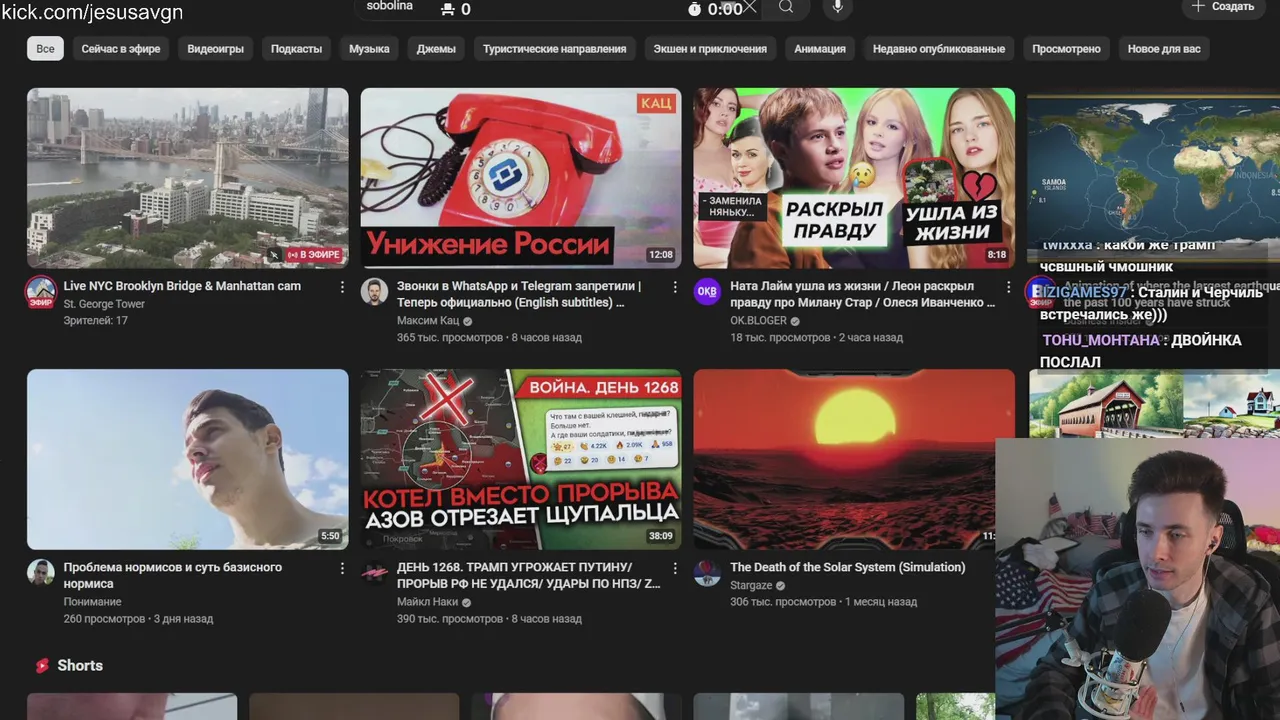Click verified badge next to Stargaze

pos(781,586)
